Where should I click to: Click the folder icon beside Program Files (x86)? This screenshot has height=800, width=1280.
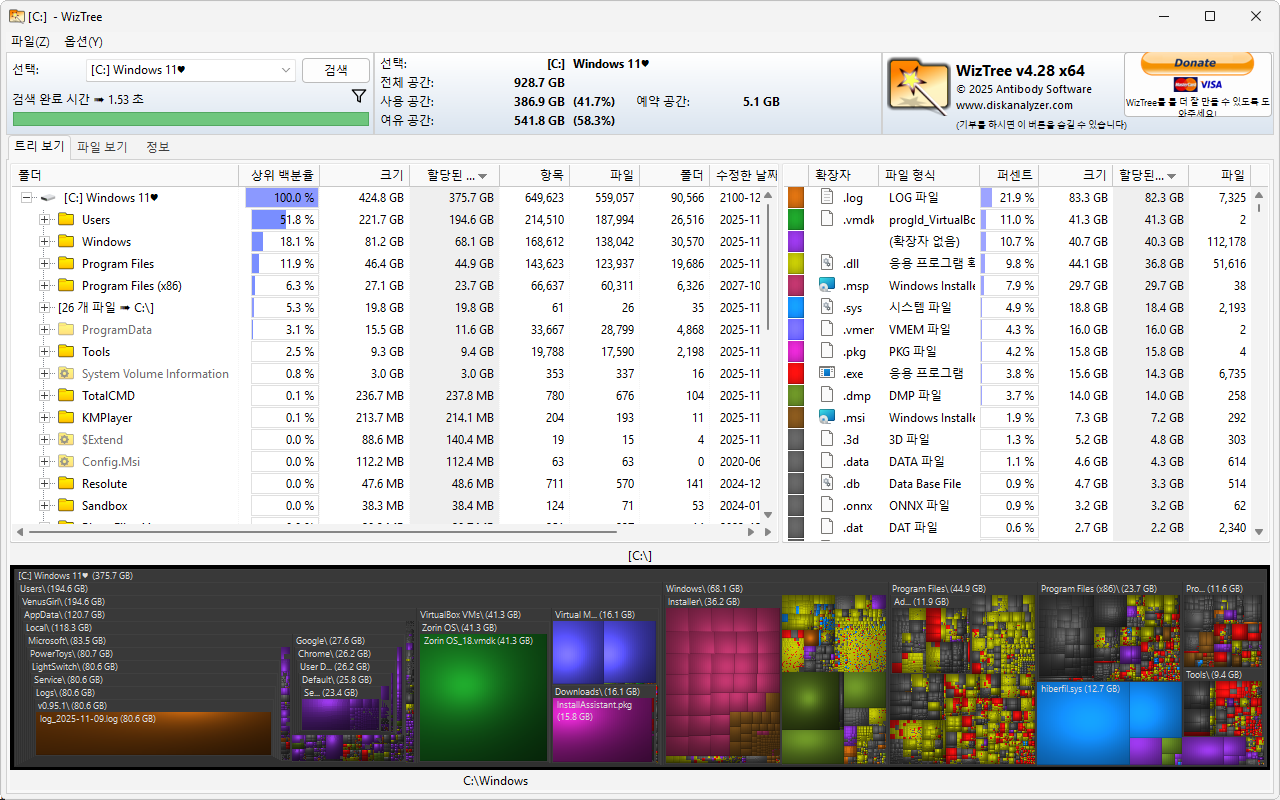[67, 286]
